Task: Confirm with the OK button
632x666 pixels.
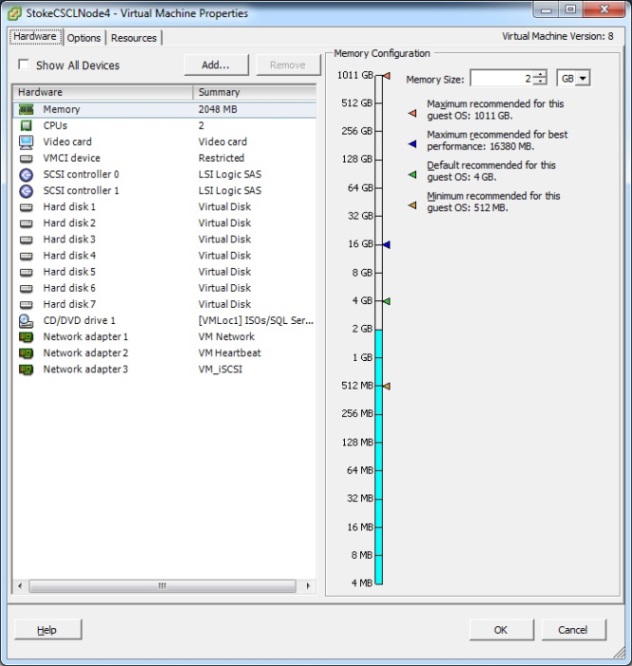Action: (x=501, y=629)
